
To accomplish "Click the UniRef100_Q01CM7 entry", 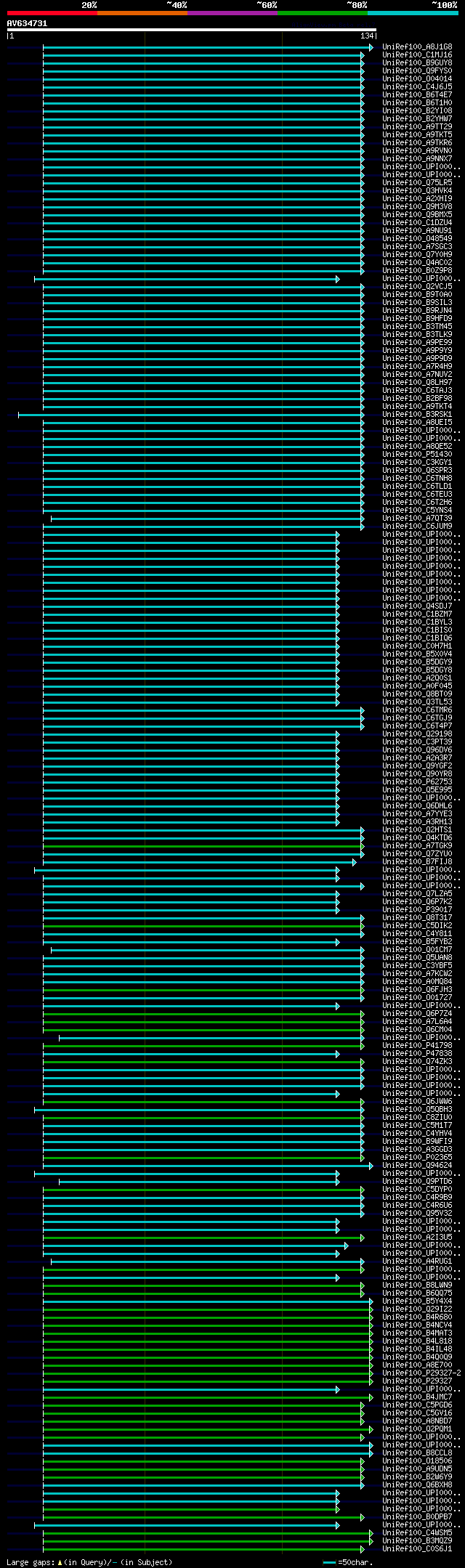I will click(417, 950).
